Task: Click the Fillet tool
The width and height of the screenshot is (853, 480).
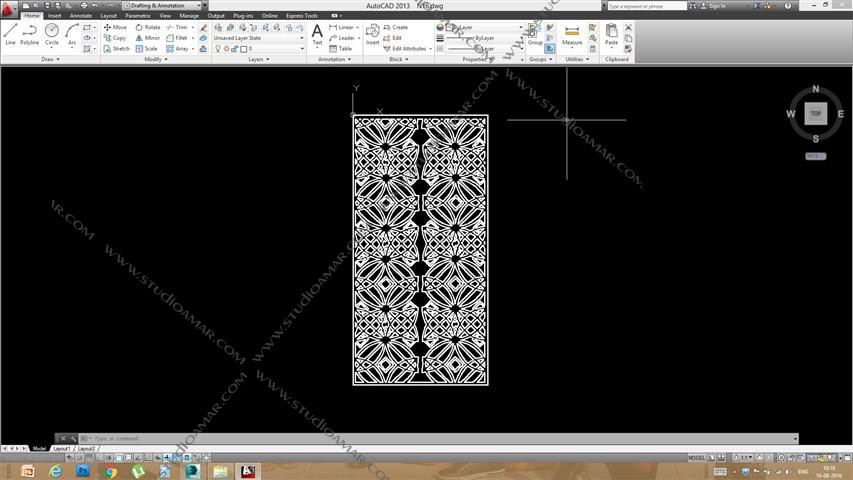Action: pyautogui.click(x=176, y=38)
